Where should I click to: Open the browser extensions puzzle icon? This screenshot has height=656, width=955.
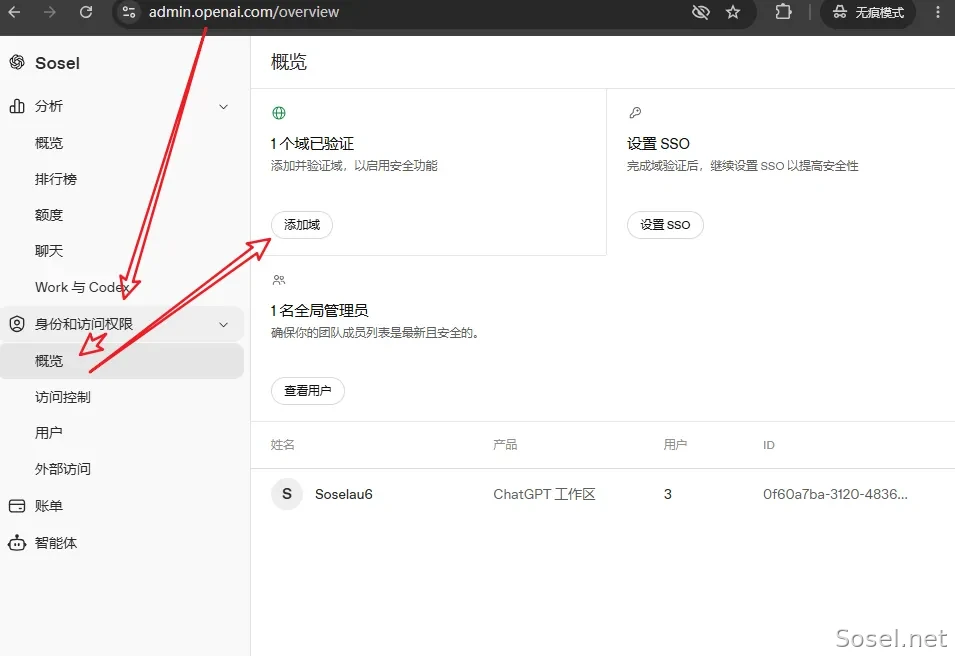coord(783,12)
